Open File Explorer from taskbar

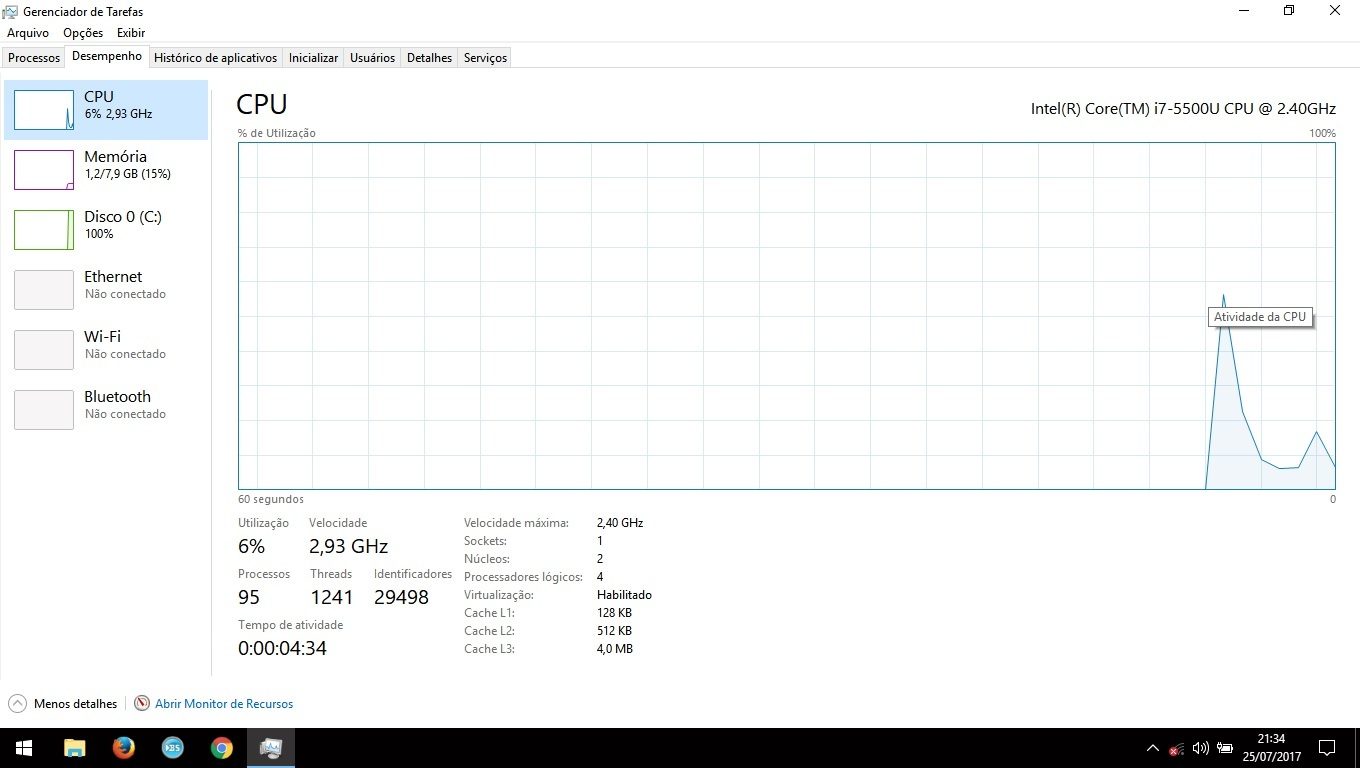74,748
